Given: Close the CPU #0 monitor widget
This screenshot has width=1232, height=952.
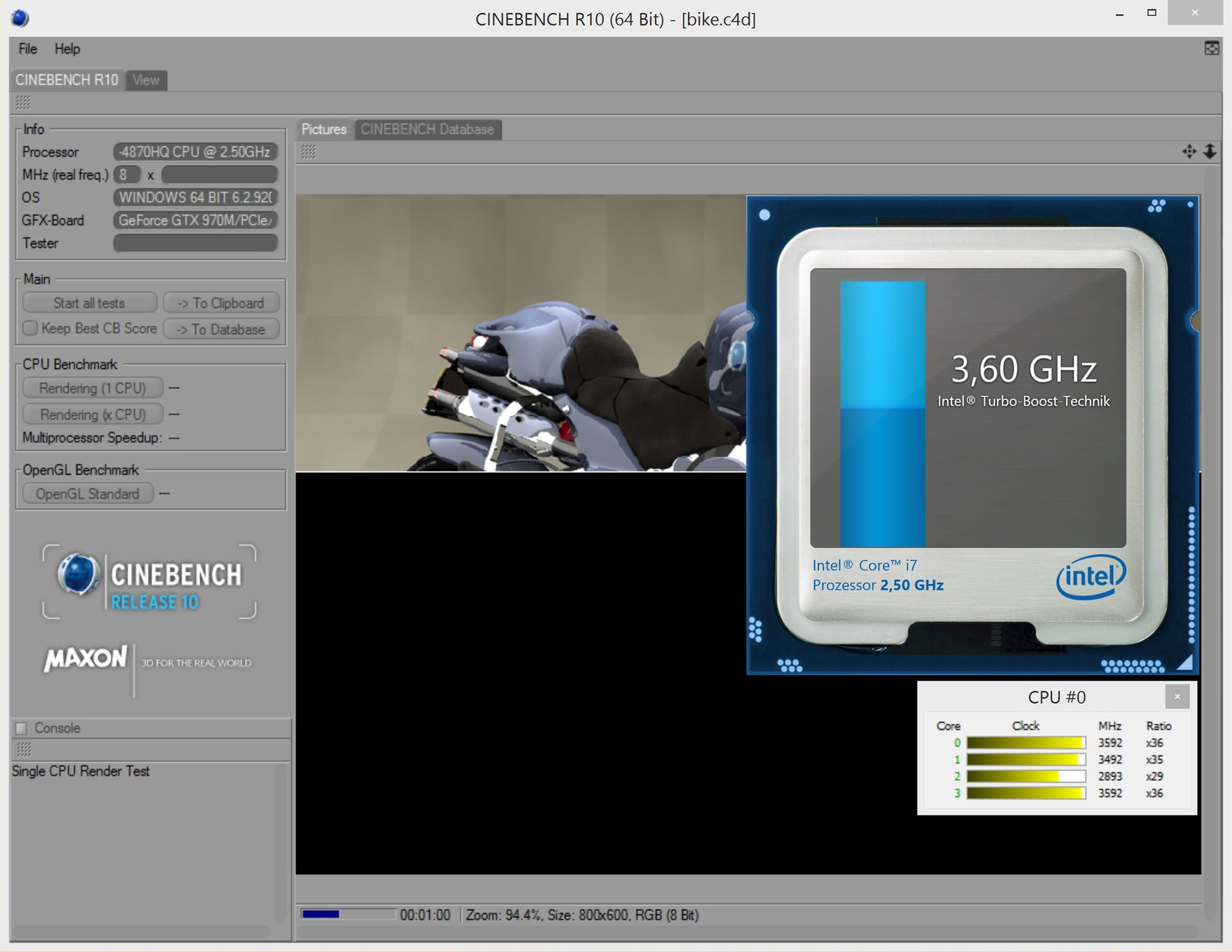Looking at the screenshot, I should pos(1177,697).
